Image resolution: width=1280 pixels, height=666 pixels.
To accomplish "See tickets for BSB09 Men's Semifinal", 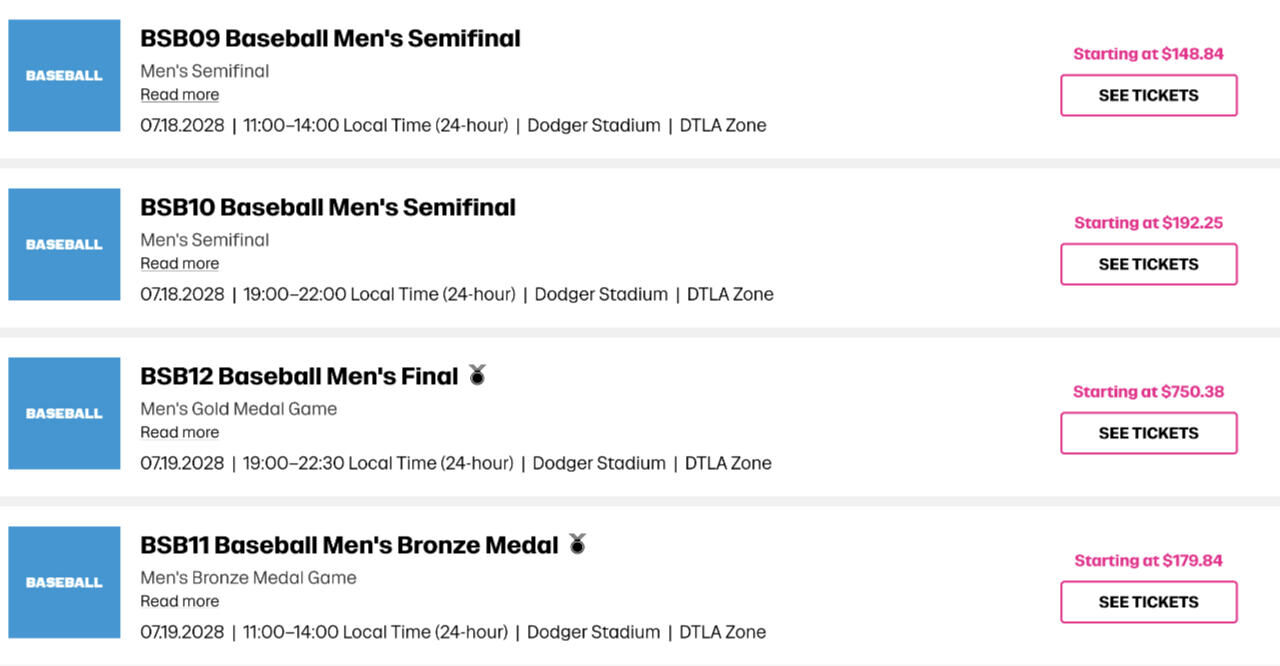I will click(1148, 95).
